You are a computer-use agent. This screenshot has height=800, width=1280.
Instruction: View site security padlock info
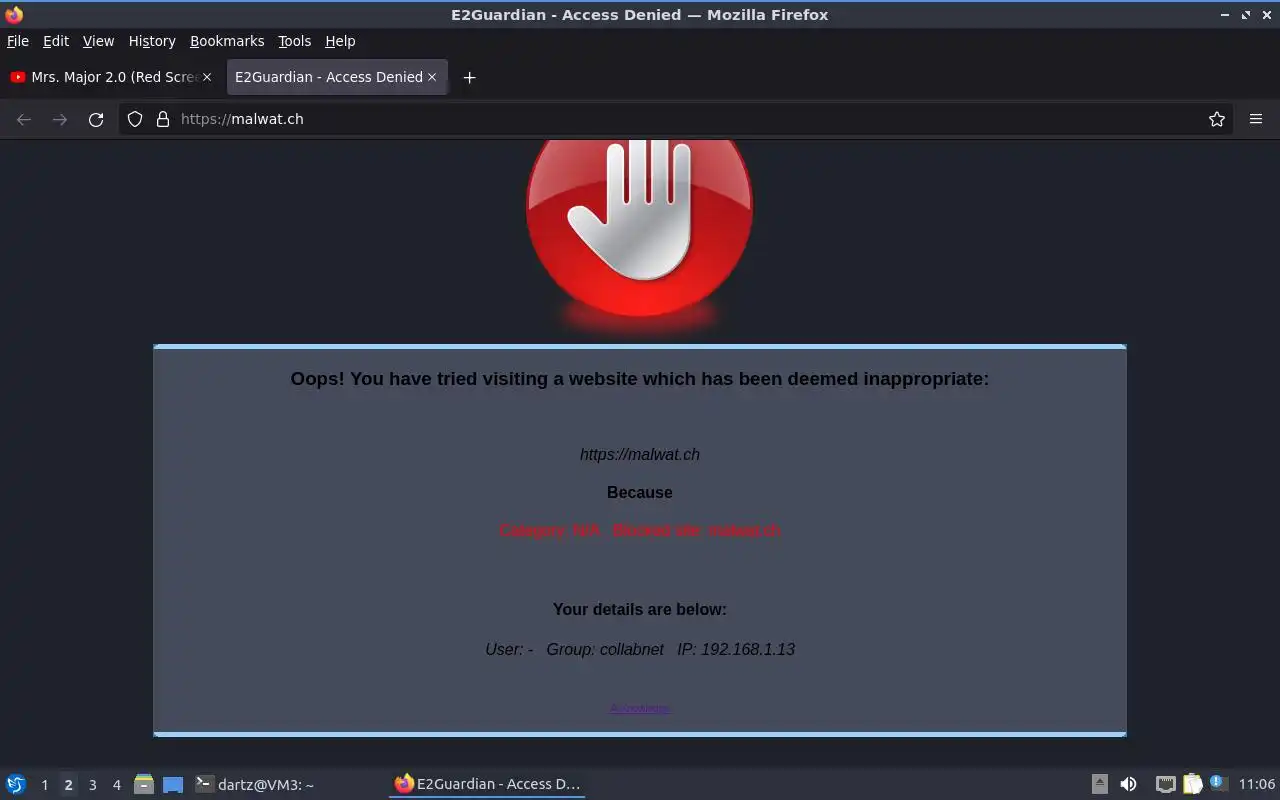pos(163,119)
